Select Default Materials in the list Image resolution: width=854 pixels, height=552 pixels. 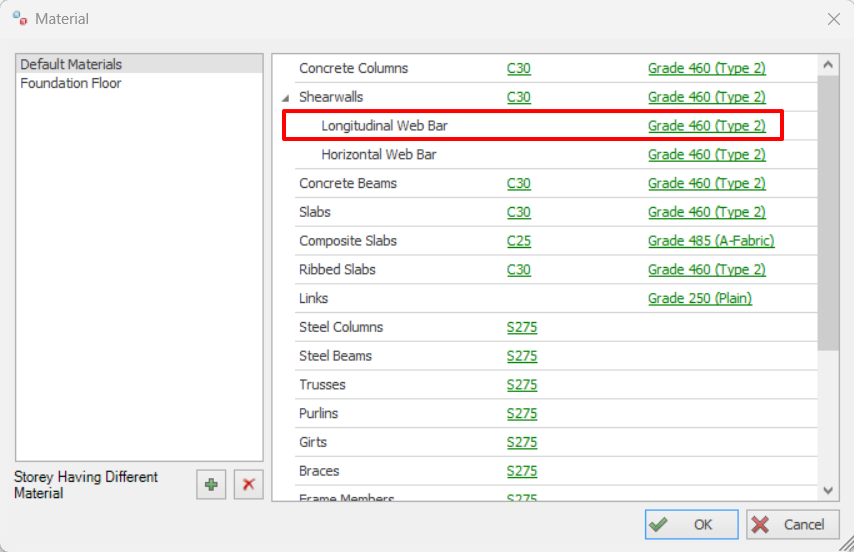(139, 64)
